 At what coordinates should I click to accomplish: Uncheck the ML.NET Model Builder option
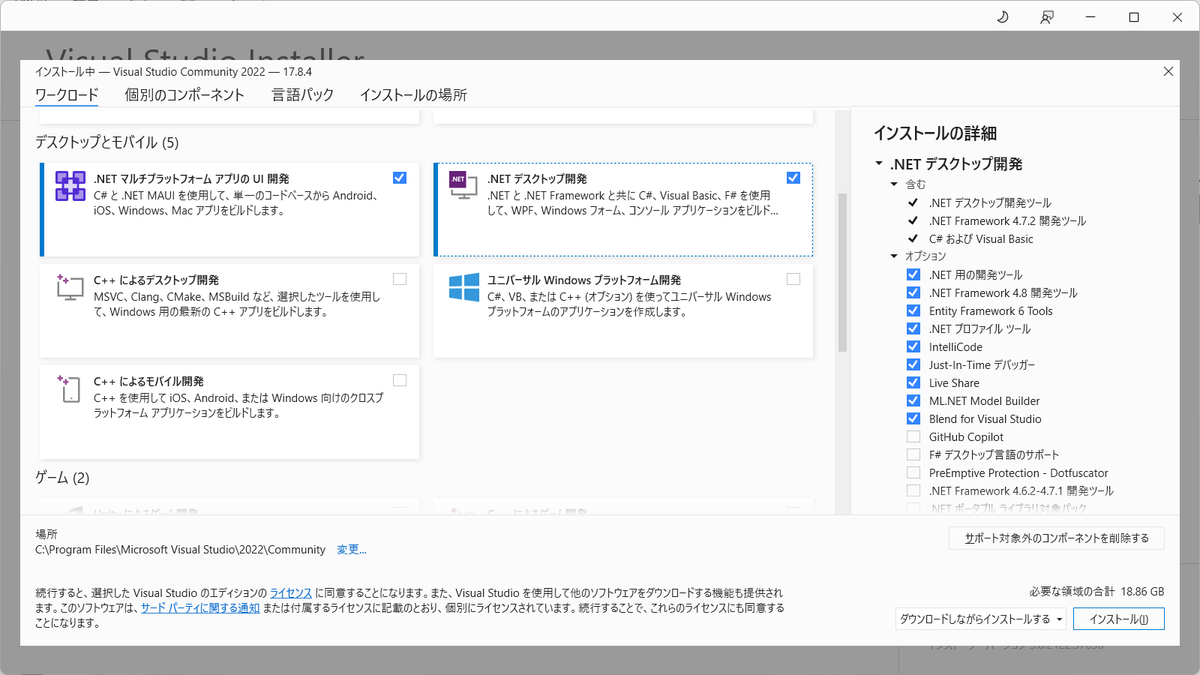(x=913, y=401)
